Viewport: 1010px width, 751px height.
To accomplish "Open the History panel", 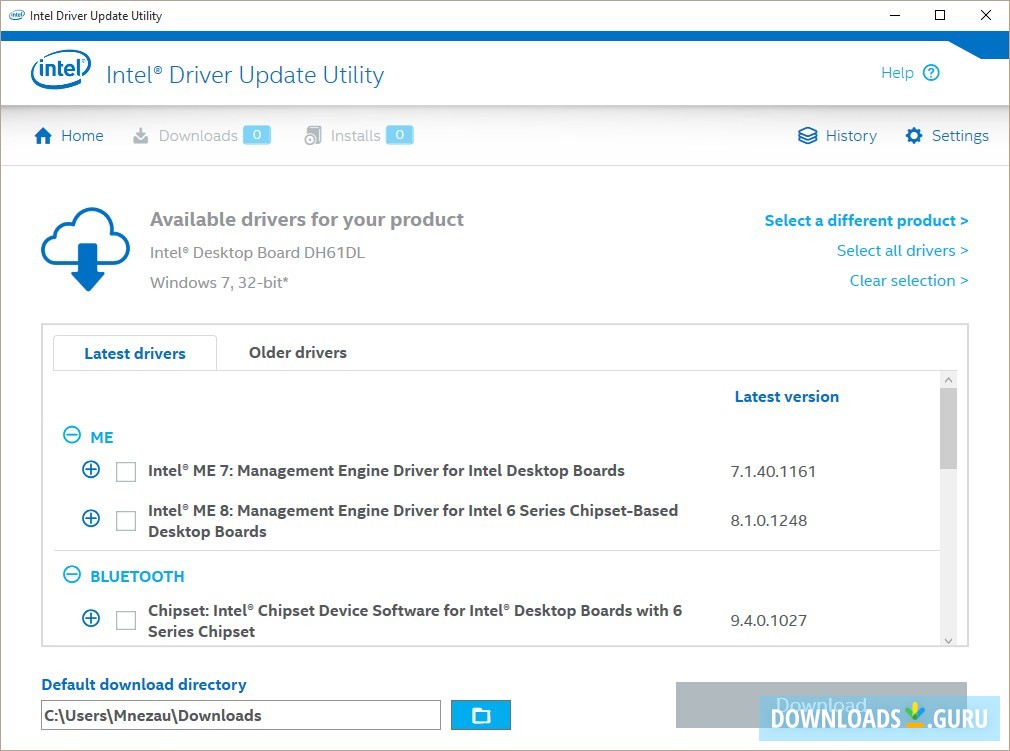I will click(837, 135).
